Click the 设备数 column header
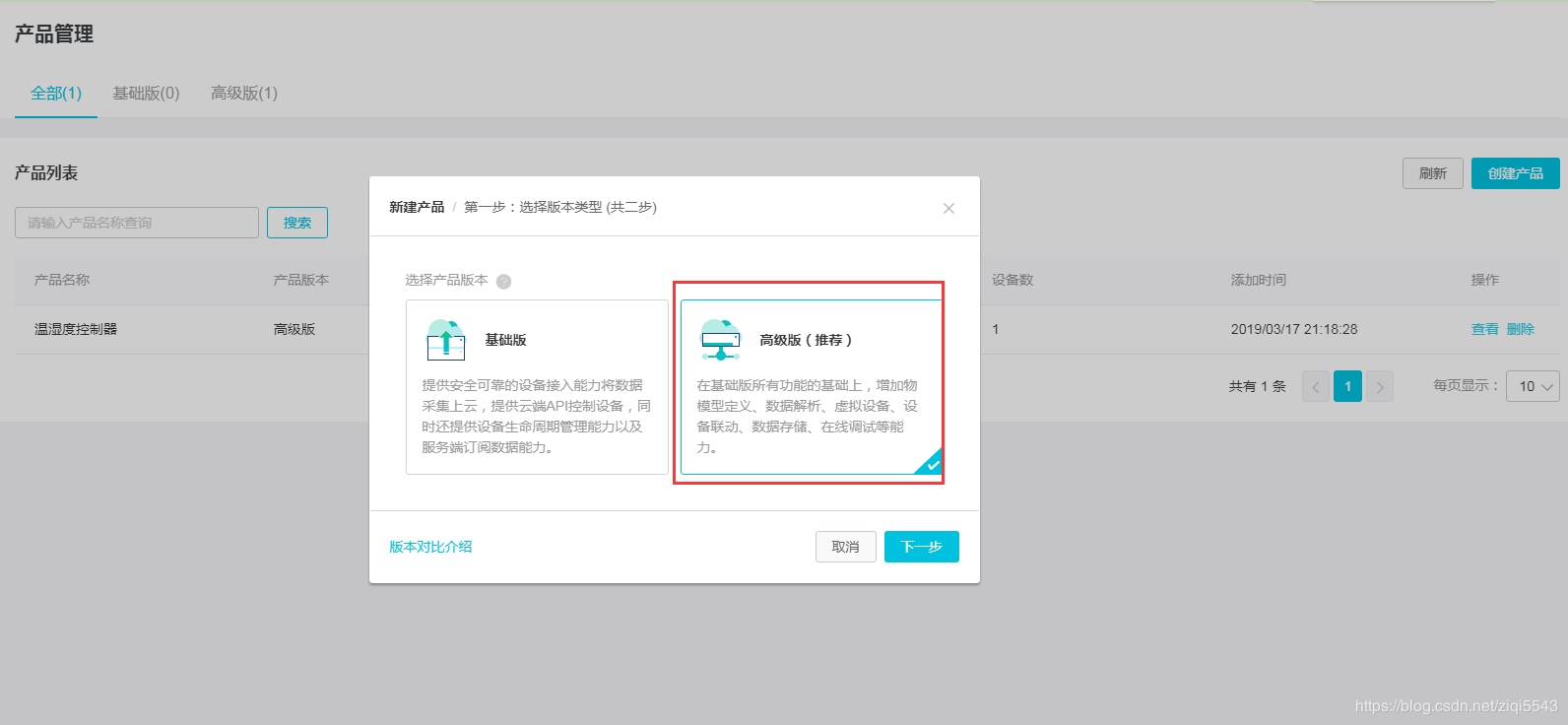The width and height of the screenshot is (1568, 725). coord(1013,280)
